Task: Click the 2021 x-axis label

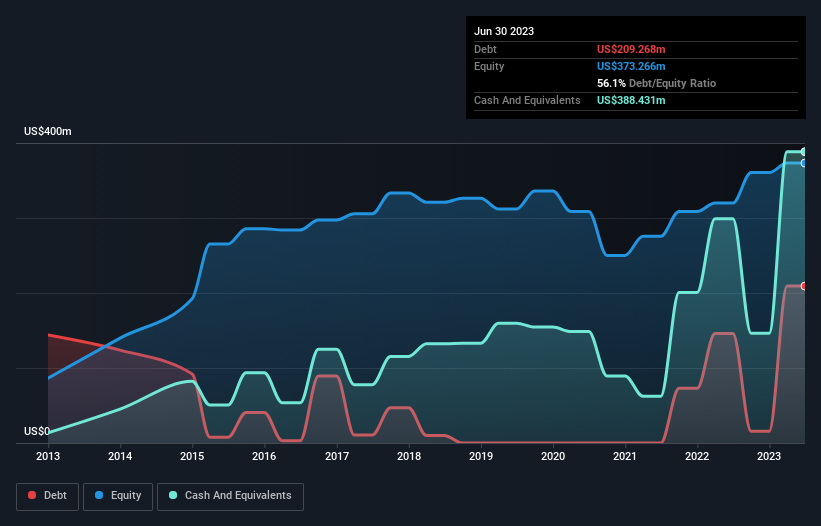Action: click(x=625, y=456)
